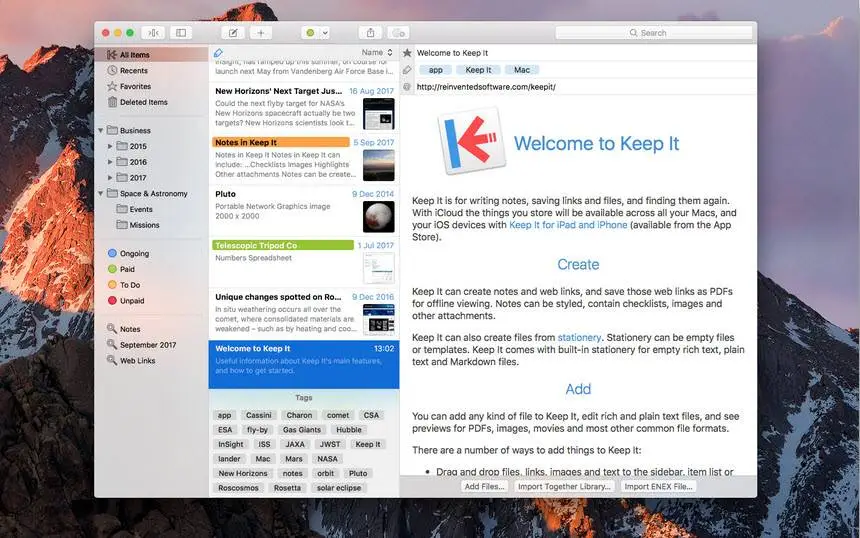Screen dimensions: 860x538
Task: Open Favorites star icon in sidebar
Action: pos(112,86)
